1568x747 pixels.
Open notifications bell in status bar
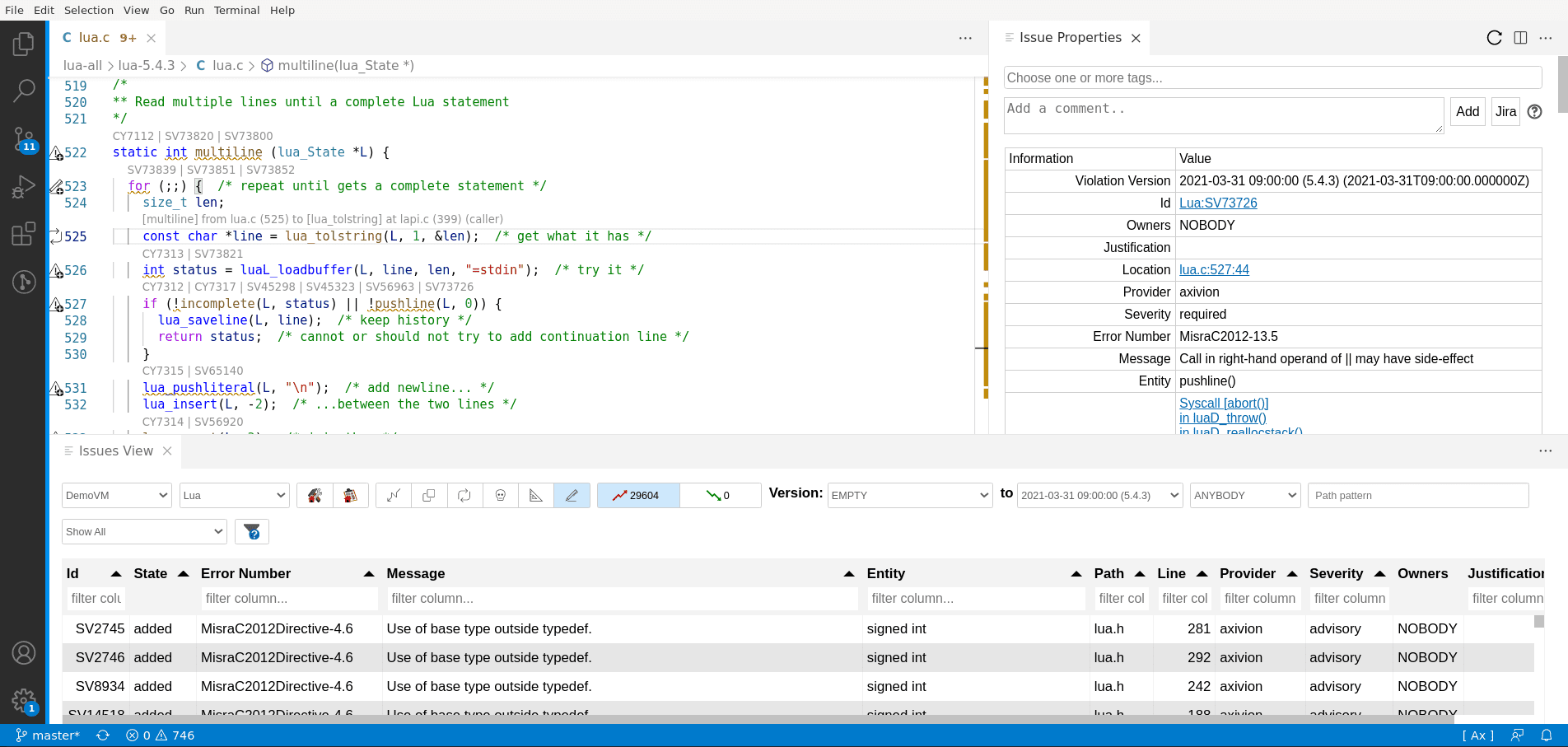[x=1547, y=735]
